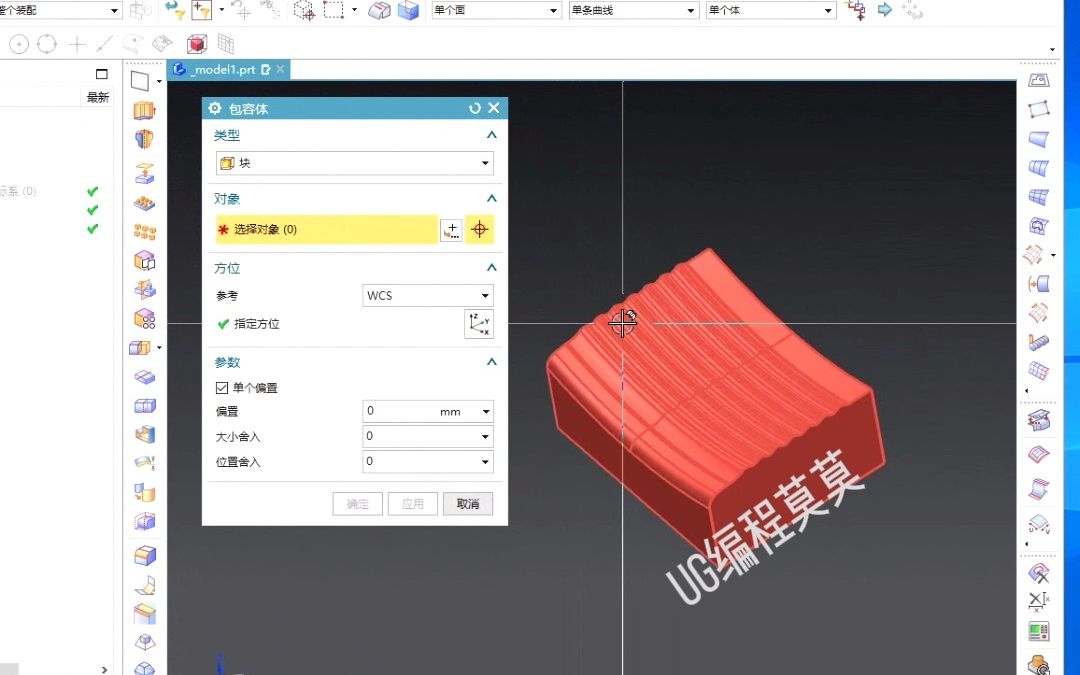Select the circle sketch tool in second toolbar row
The width and height of the screenshot is (1080, 675).
(x=18, y=44)
